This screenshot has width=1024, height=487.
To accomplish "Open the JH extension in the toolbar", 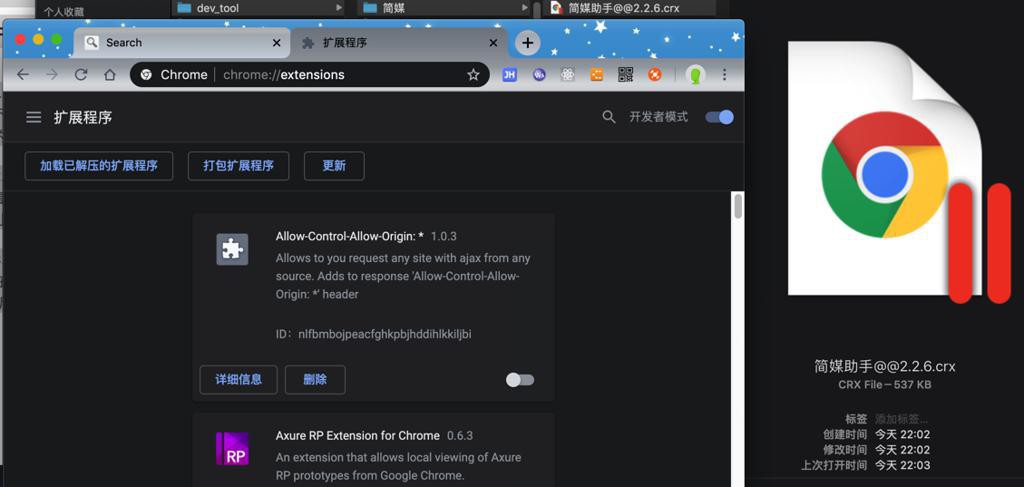I will click(x=509, y=74).
